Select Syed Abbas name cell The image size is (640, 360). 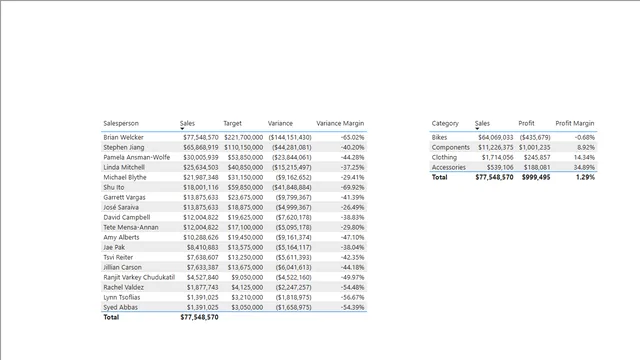(120, 307)
